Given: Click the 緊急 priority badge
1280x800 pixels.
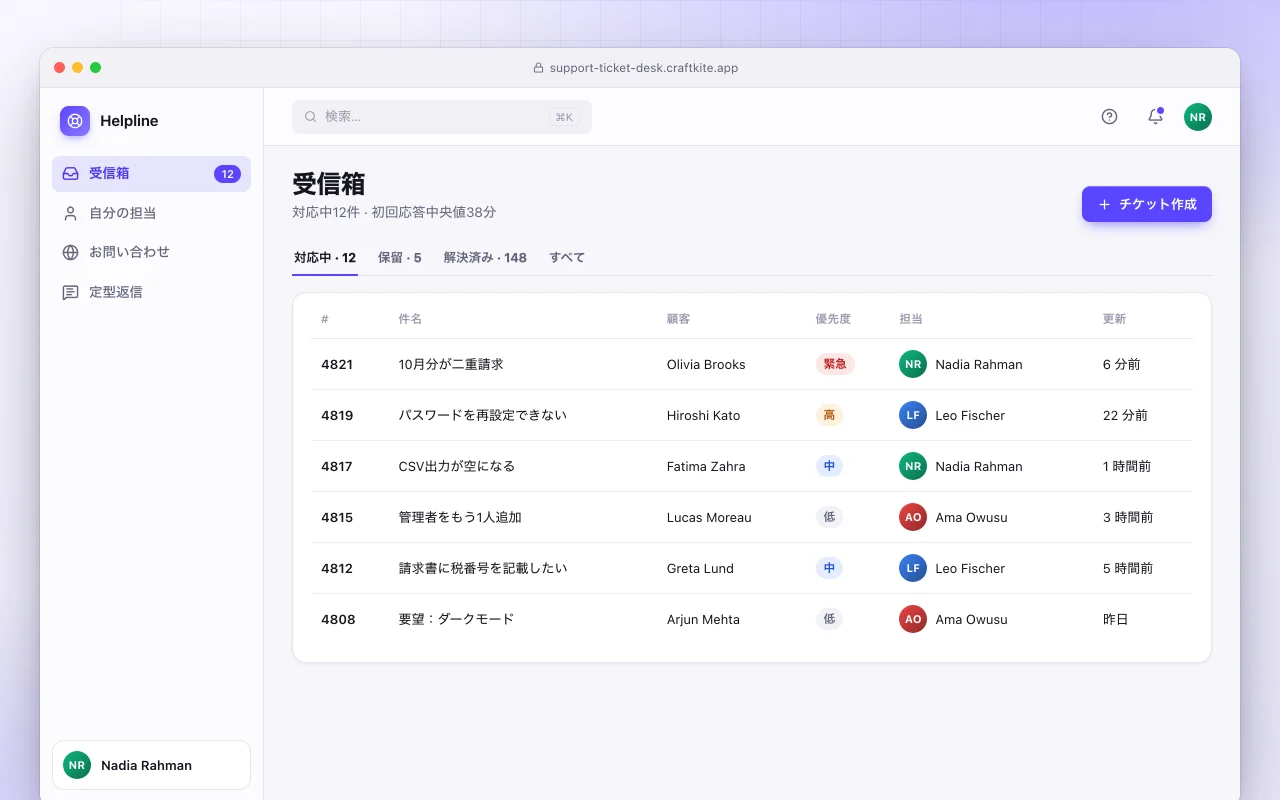Looking at the screenshot, I should (x=835, y=364).
